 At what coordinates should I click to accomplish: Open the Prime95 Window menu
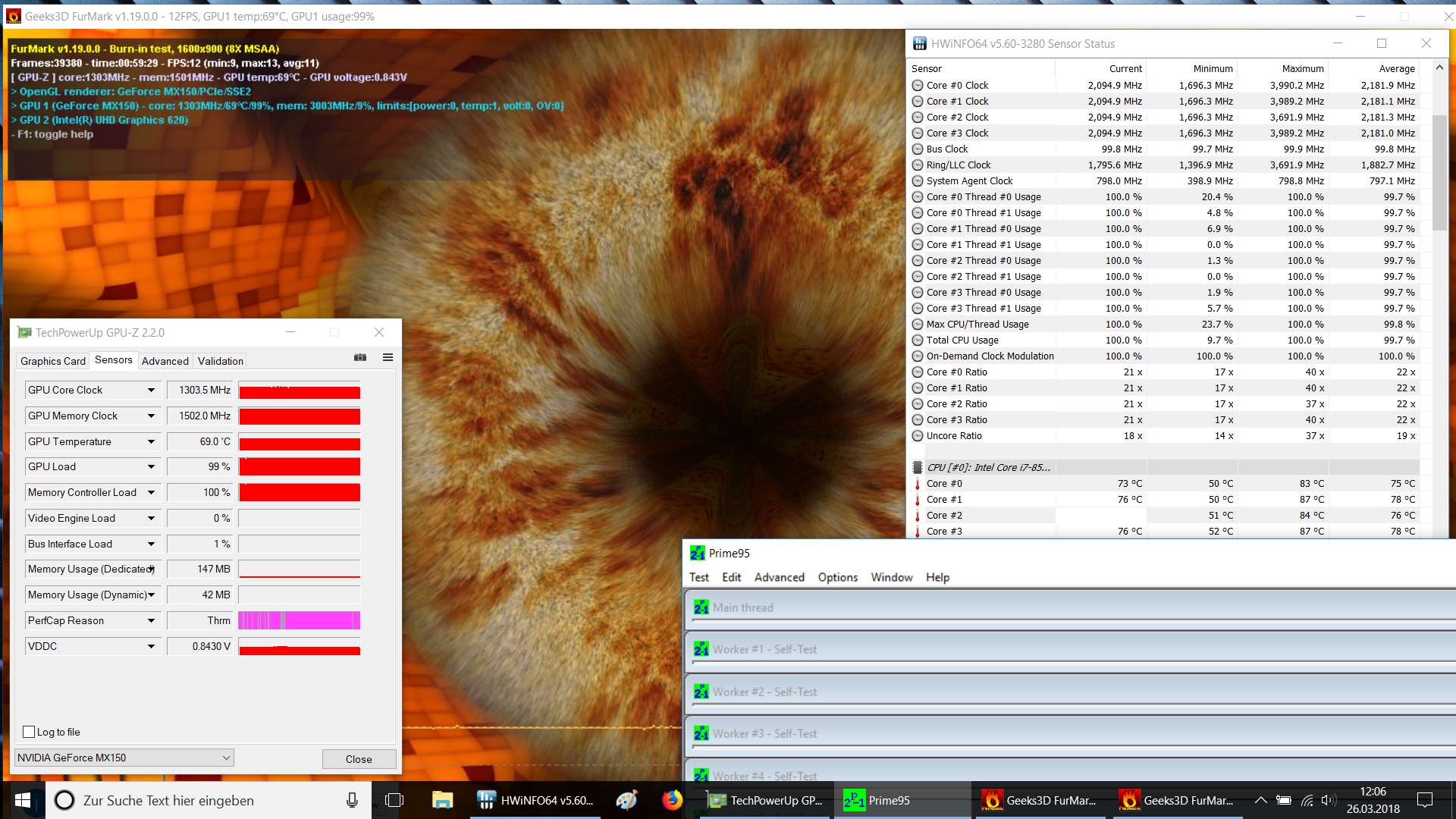(x=891, y=577)
